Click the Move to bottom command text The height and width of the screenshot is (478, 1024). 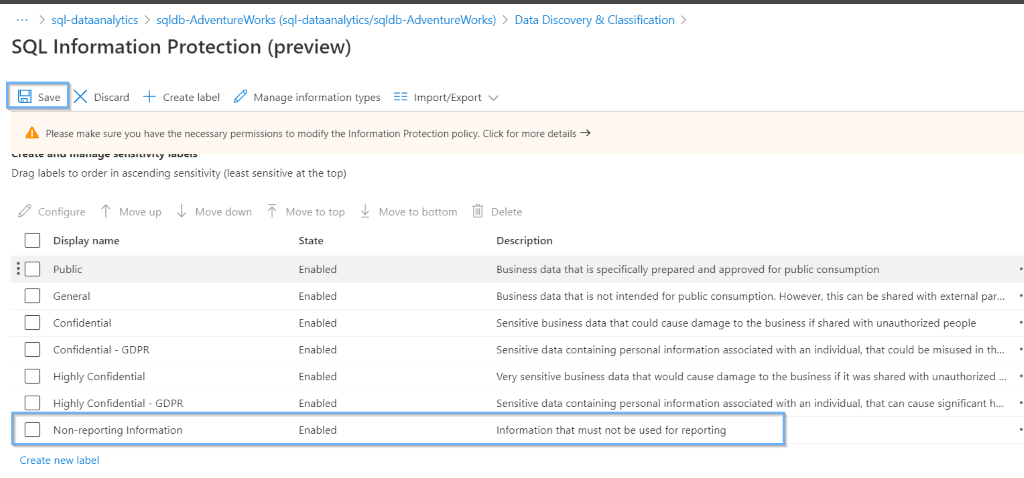(x=418, y=212)
